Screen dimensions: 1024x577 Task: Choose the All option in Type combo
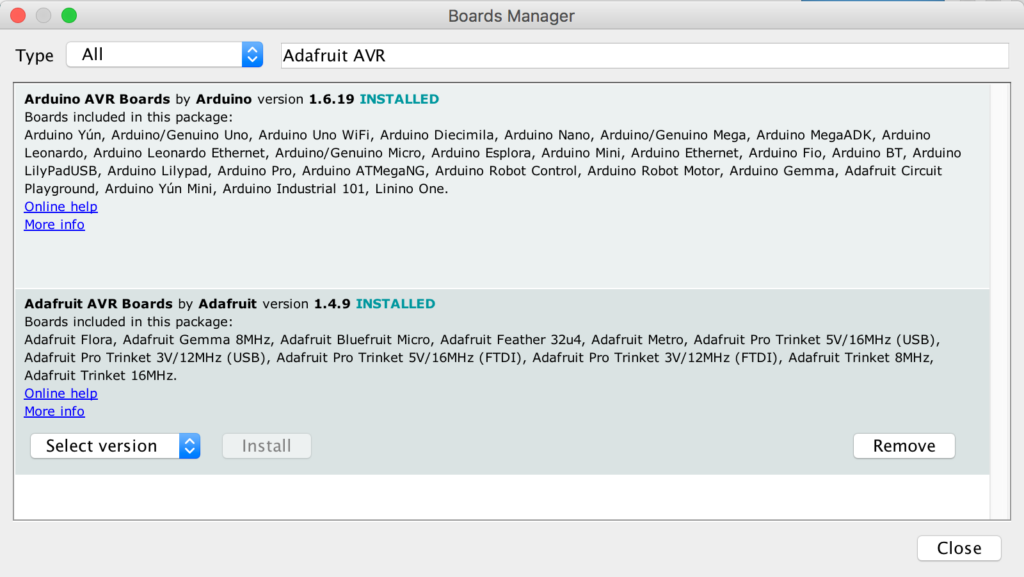[110, 54]
